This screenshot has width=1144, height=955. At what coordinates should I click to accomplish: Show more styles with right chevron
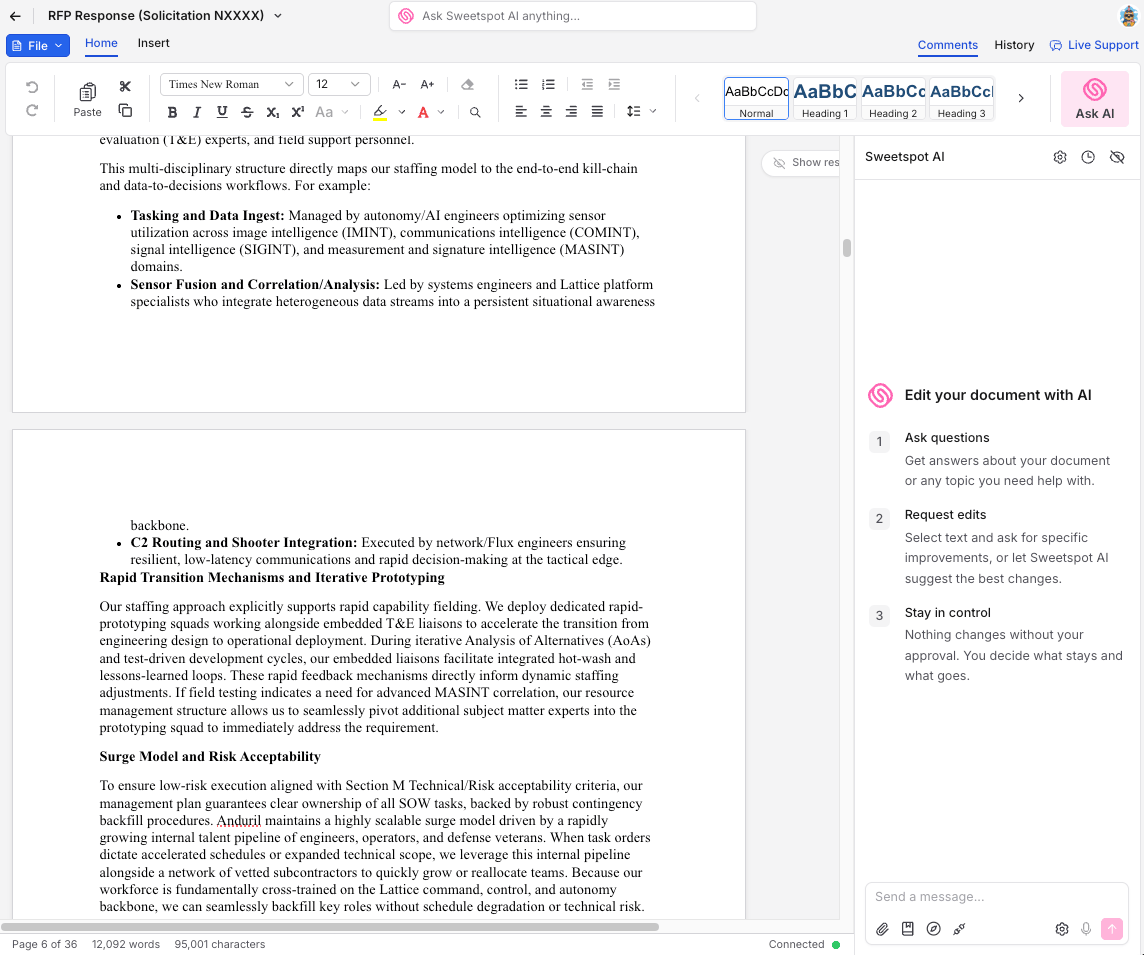[x=1021, y=98]
